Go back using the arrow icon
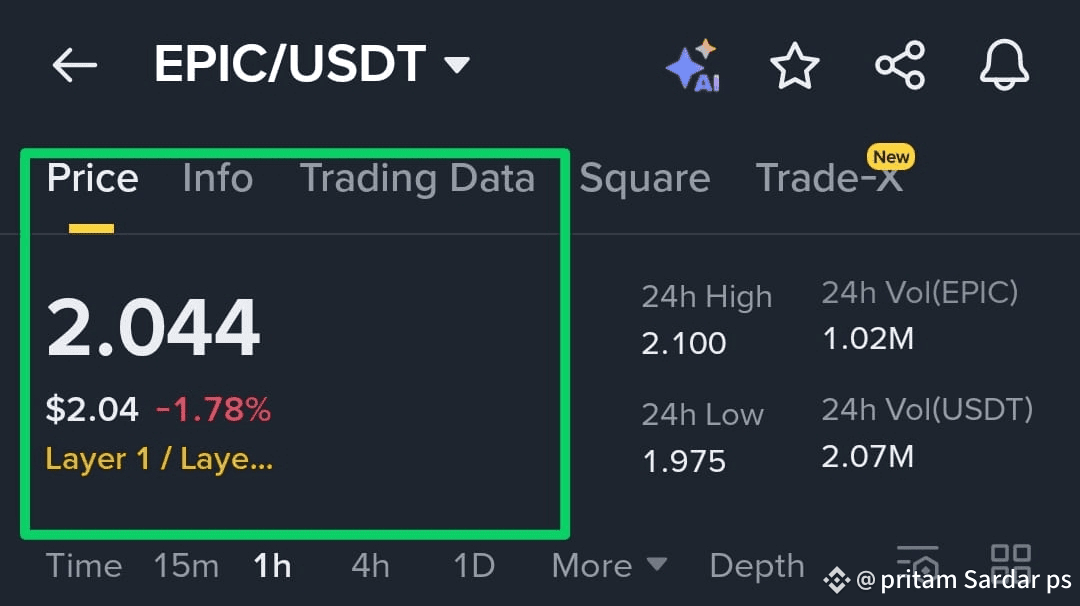This screenshot has height=606, width=1080. pos(75,66)
